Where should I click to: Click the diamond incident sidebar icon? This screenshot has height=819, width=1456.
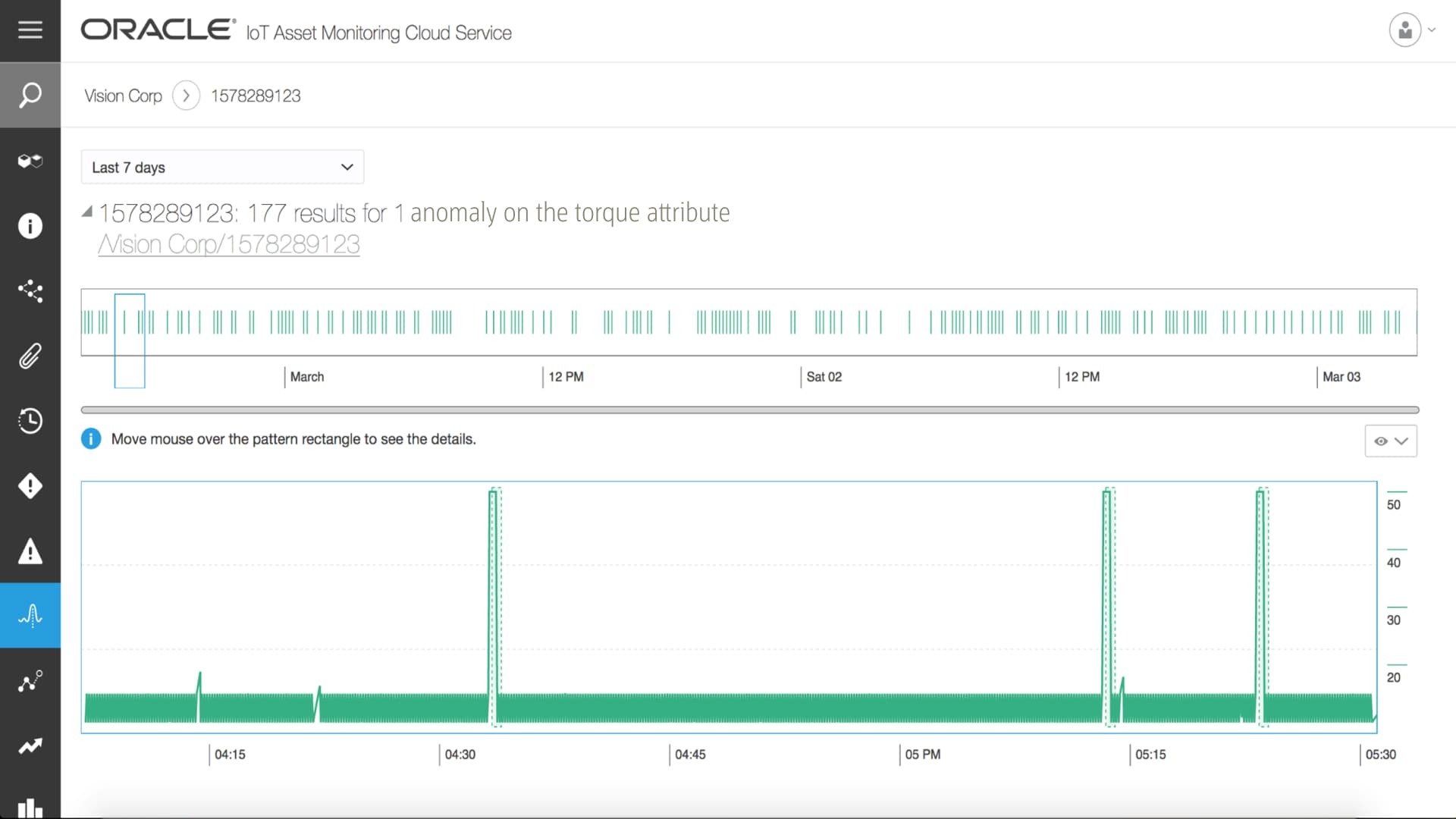[x=30, y=486]
